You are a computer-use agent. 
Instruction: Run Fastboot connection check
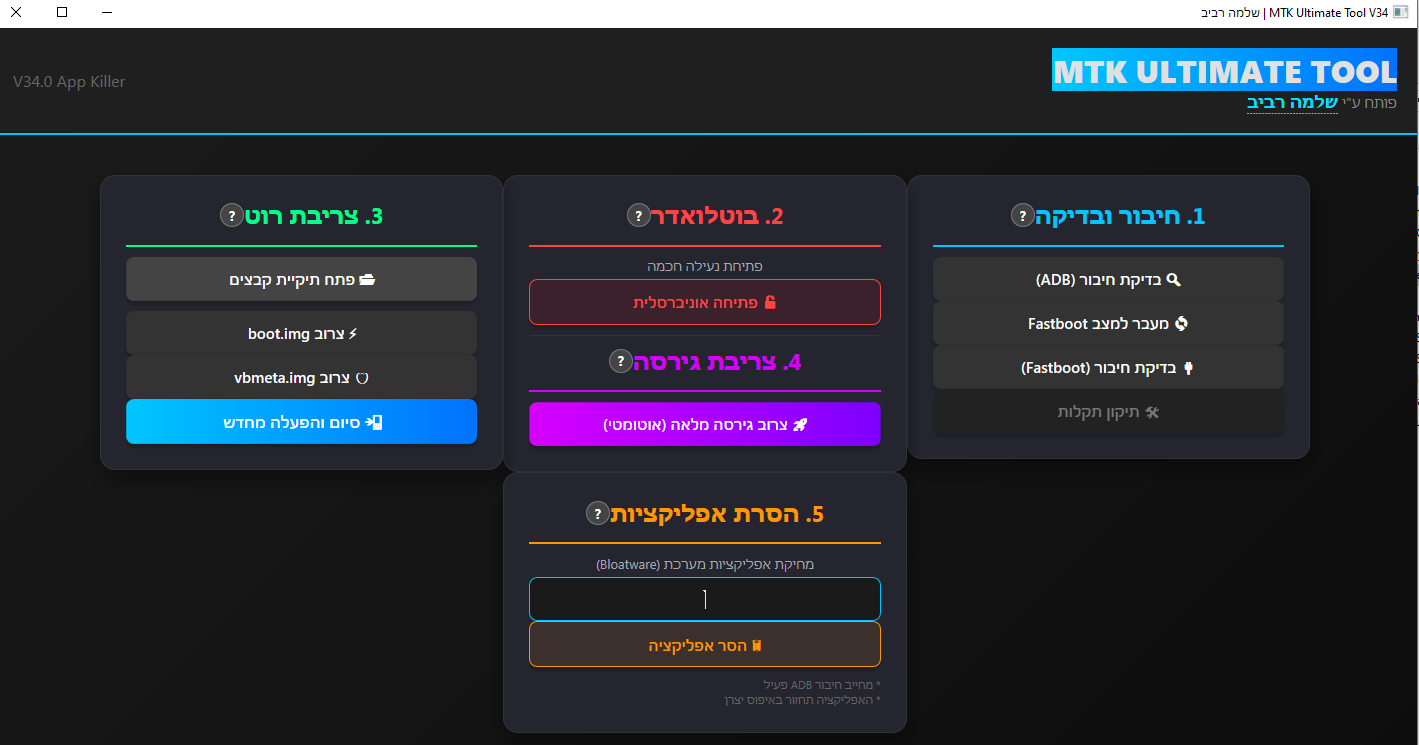click(x=1107, y=367)
